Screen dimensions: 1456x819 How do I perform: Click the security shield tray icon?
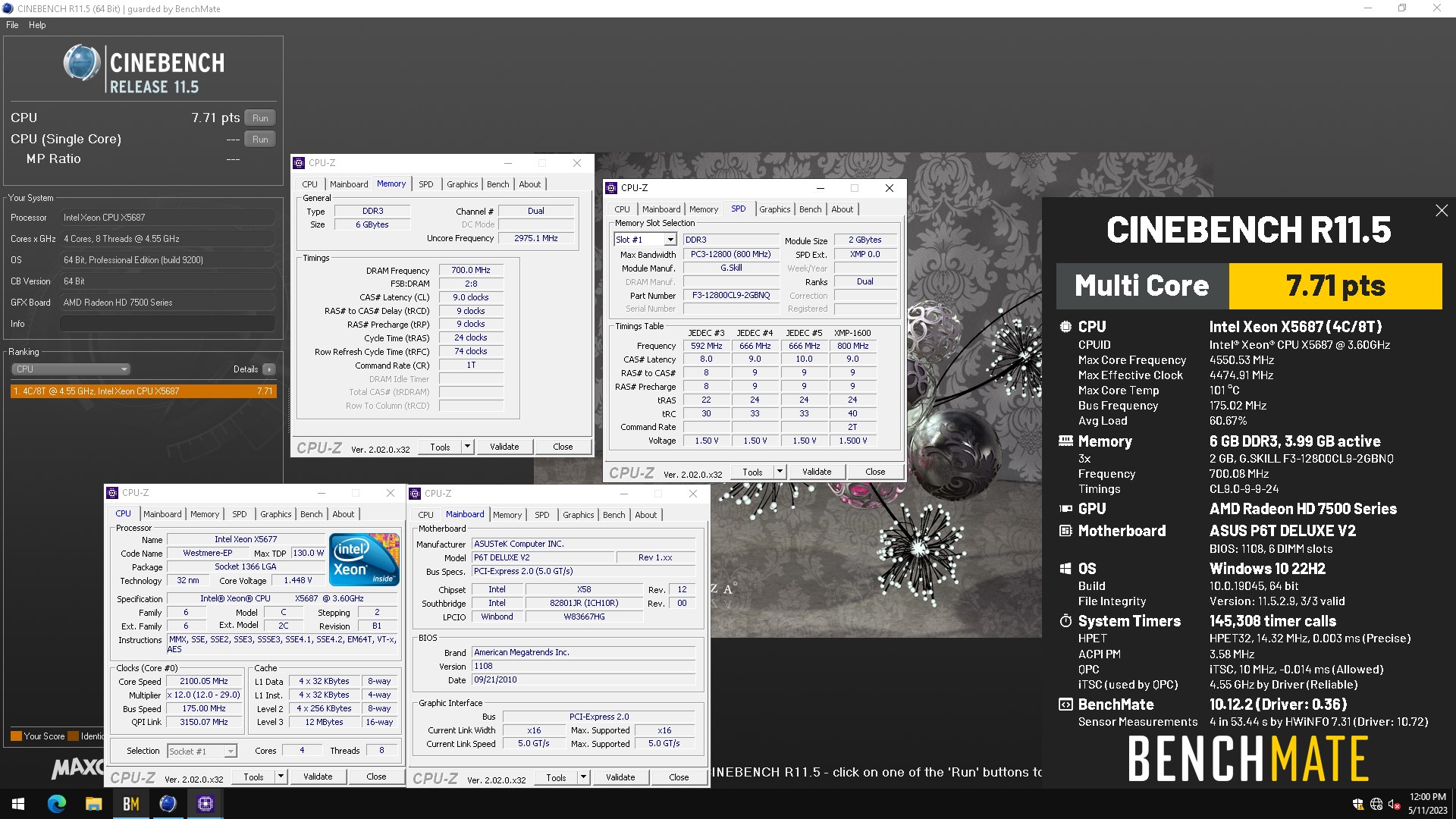[1358, 804]
